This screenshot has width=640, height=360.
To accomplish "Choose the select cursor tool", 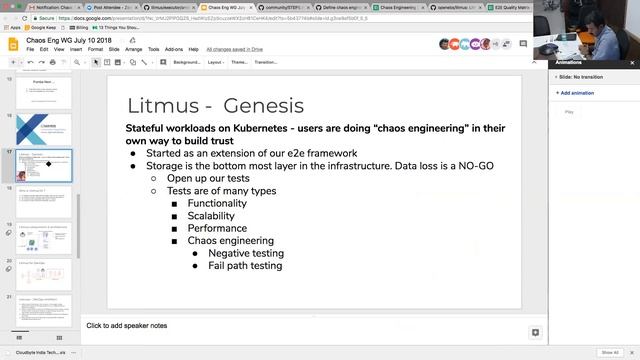I will [96, 62].
